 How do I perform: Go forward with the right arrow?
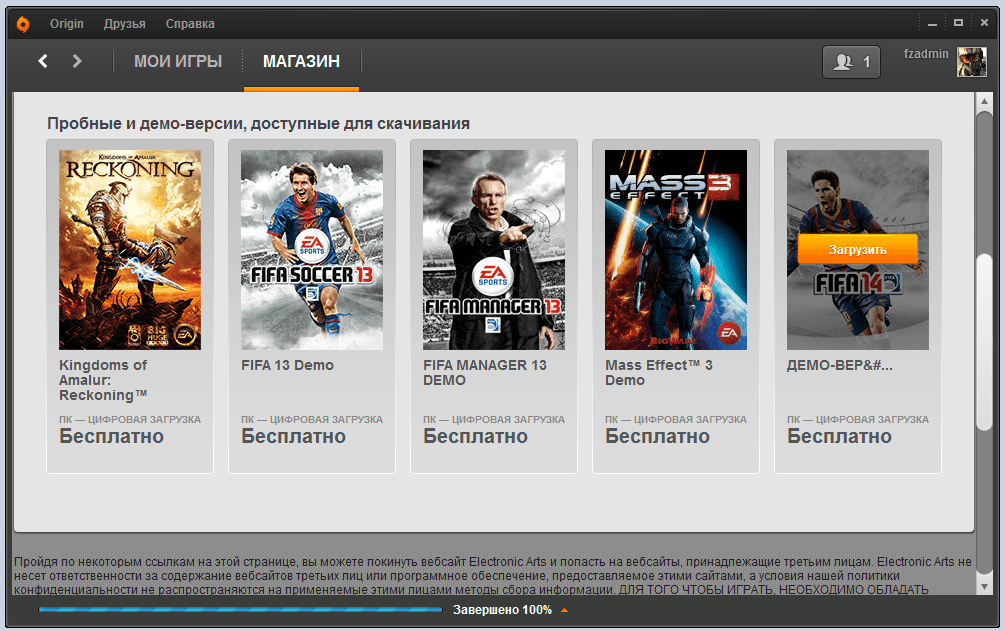pos(77,61)
